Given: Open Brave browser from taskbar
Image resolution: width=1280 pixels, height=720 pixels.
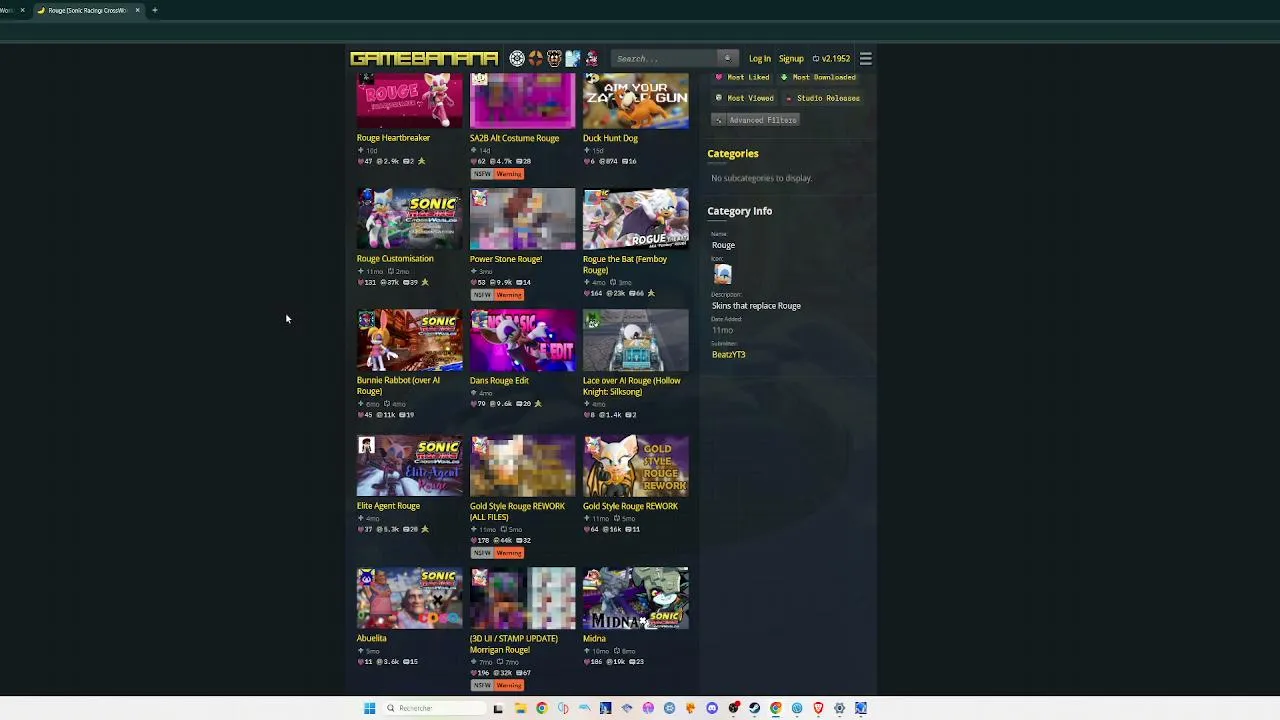Looking at the screenshot, I should (818, 708).
